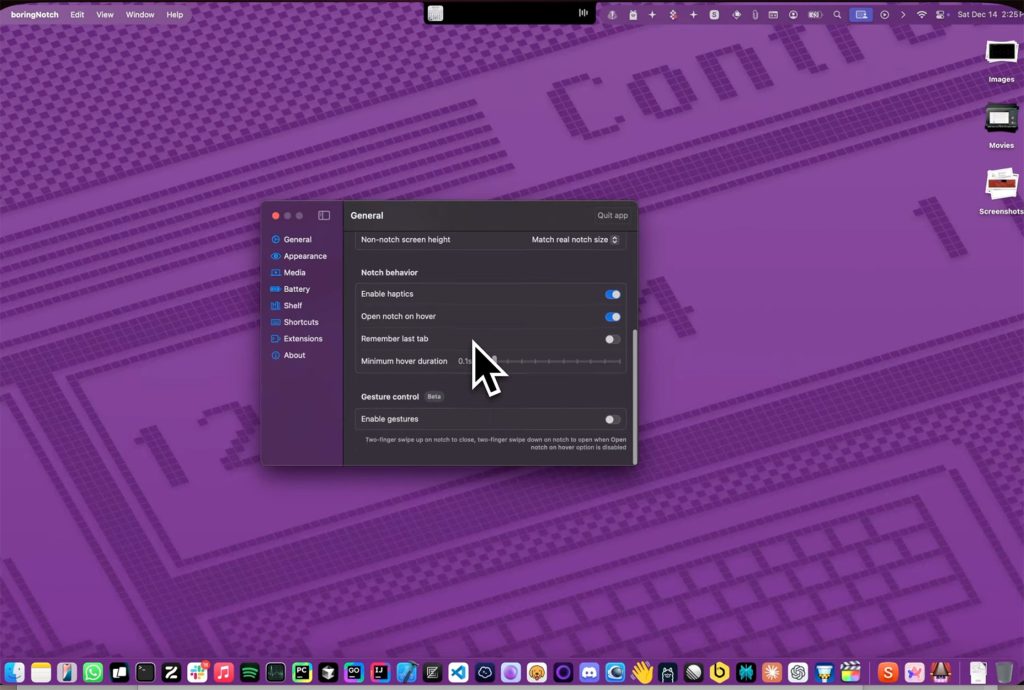Turn off Open notch on hover
This screenshot has width=1024, height=690.
pyautogui.click(x=612, y=316)
